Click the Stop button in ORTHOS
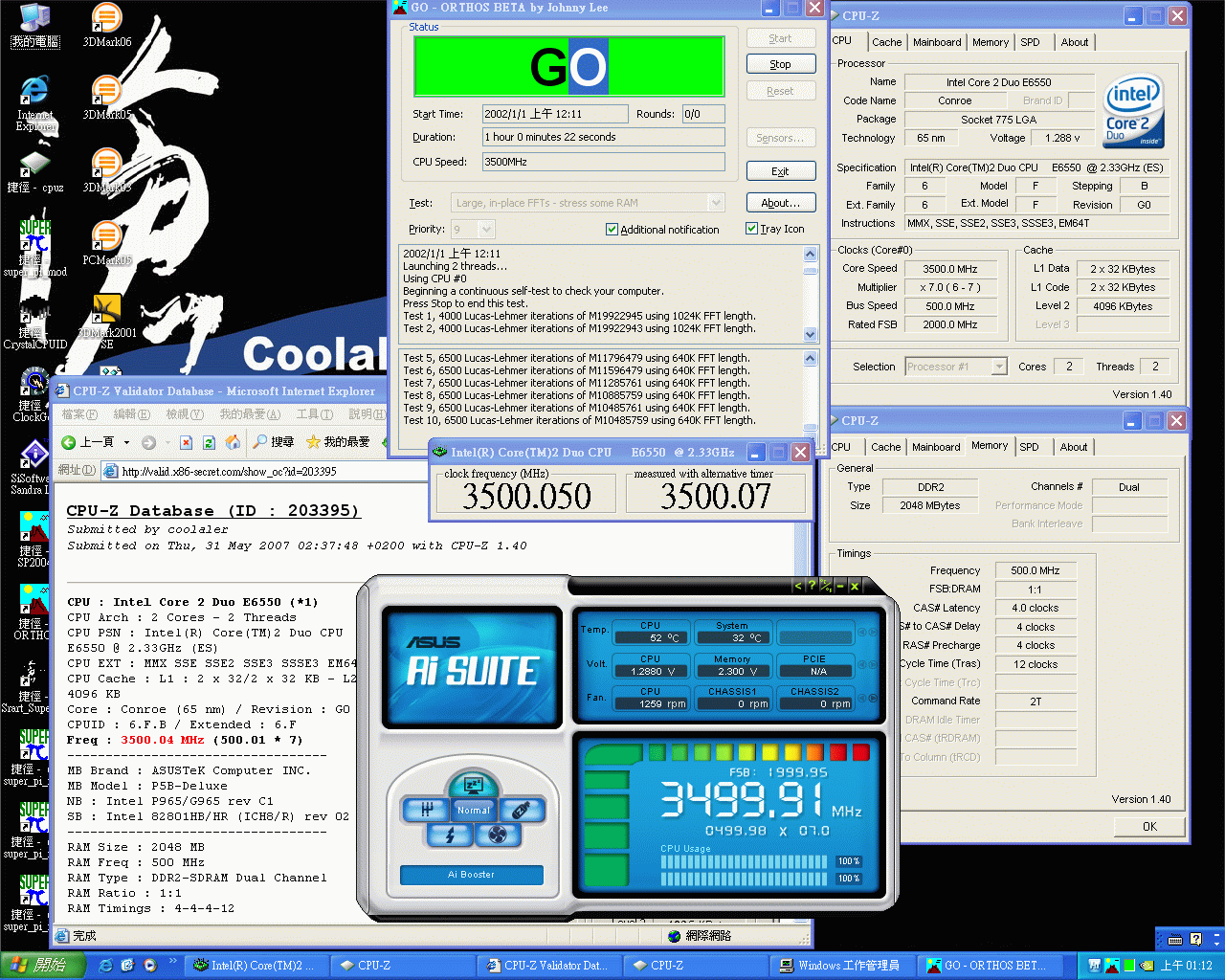The height and width of the screenshot is (980, 1225). point(781,64)
